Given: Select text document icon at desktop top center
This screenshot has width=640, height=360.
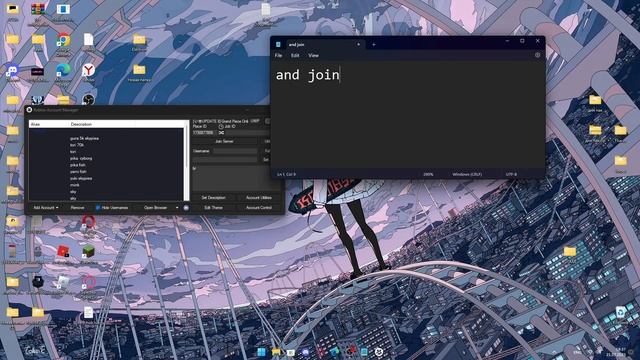Looking at the screenshot, I should tap(266, 9).
